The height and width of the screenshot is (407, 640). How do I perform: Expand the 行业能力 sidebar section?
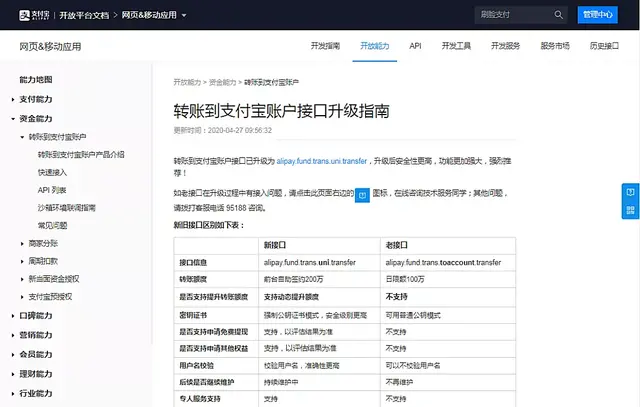(x=13, y=394)
